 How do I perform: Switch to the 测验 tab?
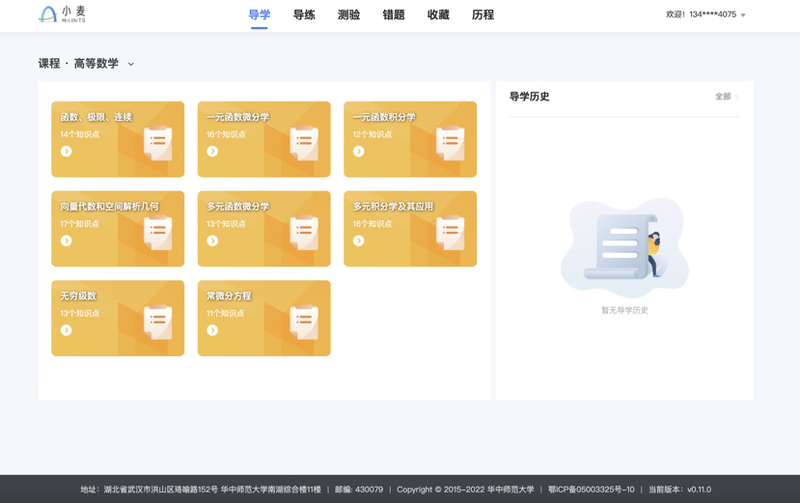point(349,15)
